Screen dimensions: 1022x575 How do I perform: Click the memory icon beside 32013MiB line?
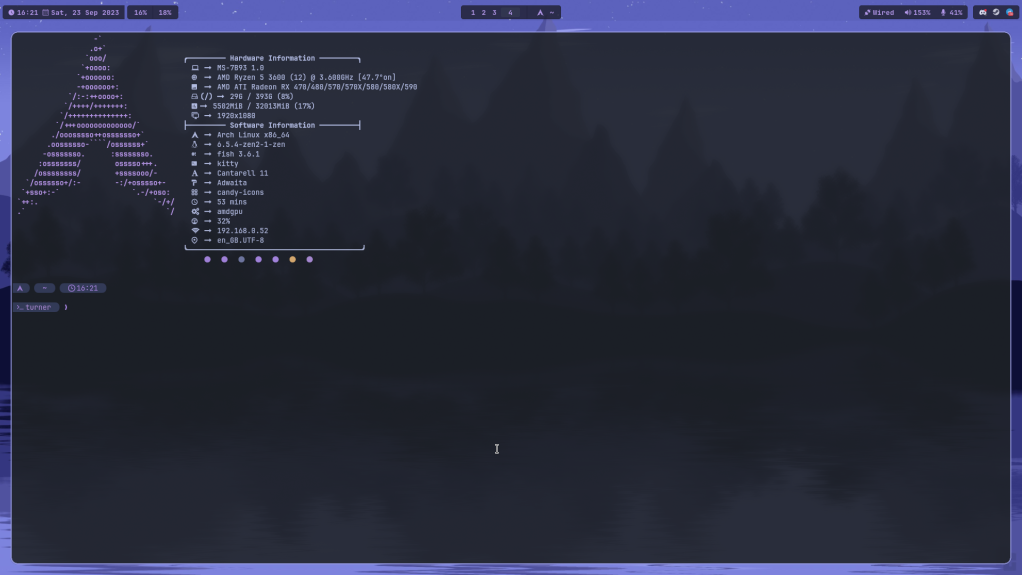click(194, 106)
